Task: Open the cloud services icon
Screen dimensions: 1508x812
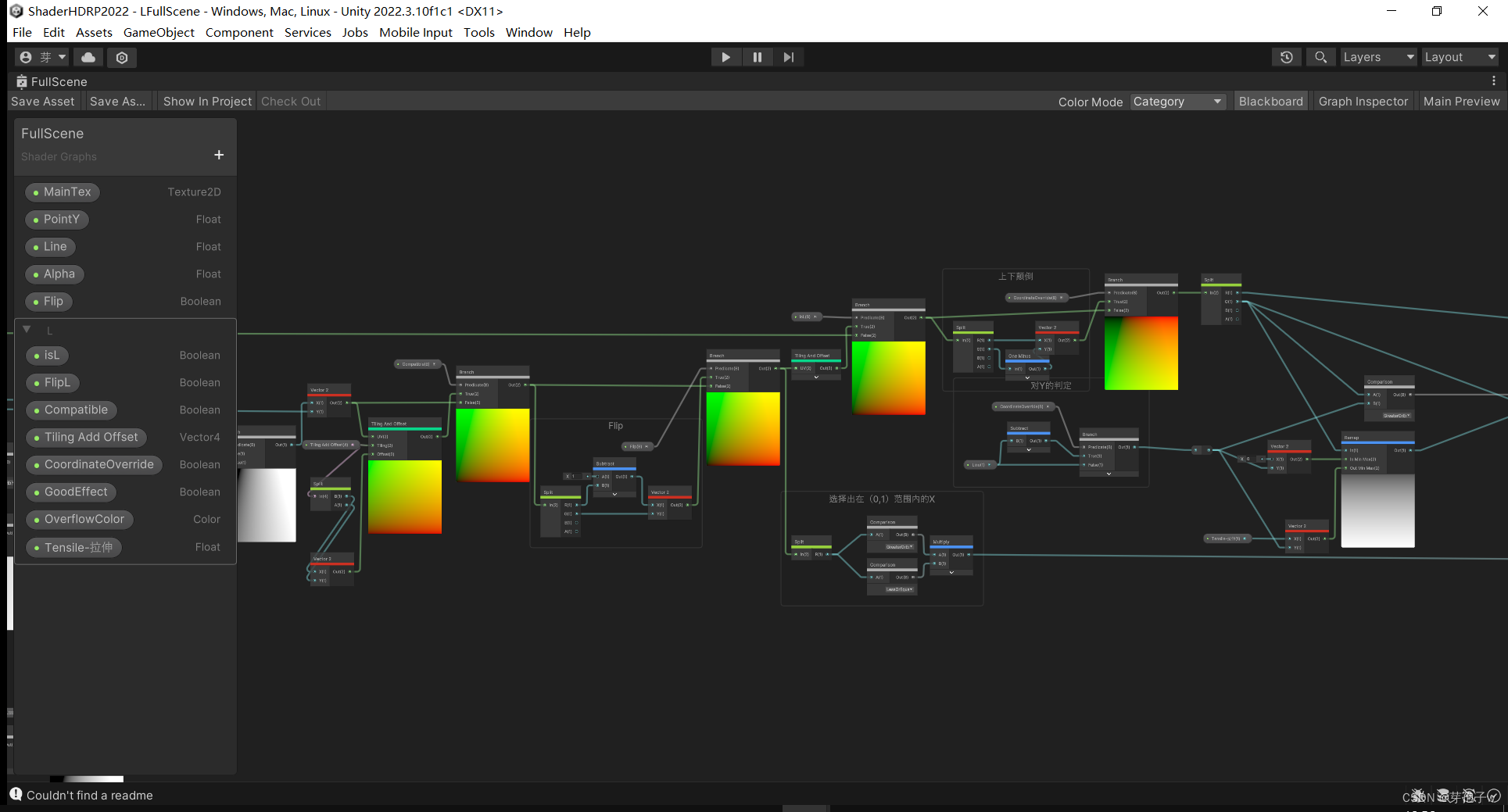Action: pos(88,57)
